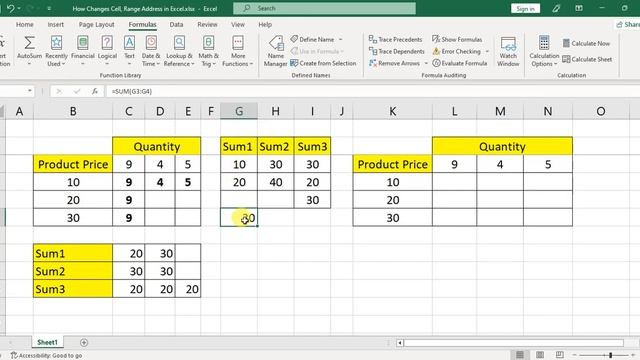Open Financial functions library

click(x=82, y=51)
